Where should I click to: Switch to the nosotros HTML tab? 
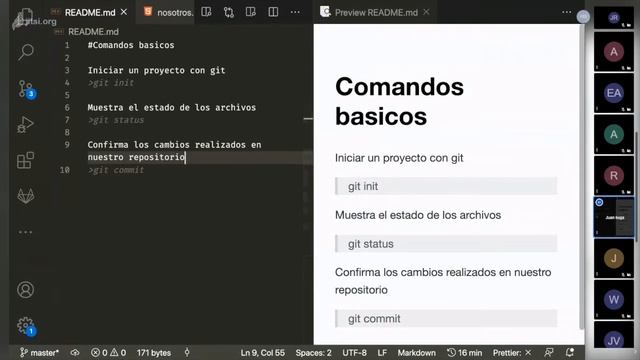[x=168, y=12]
